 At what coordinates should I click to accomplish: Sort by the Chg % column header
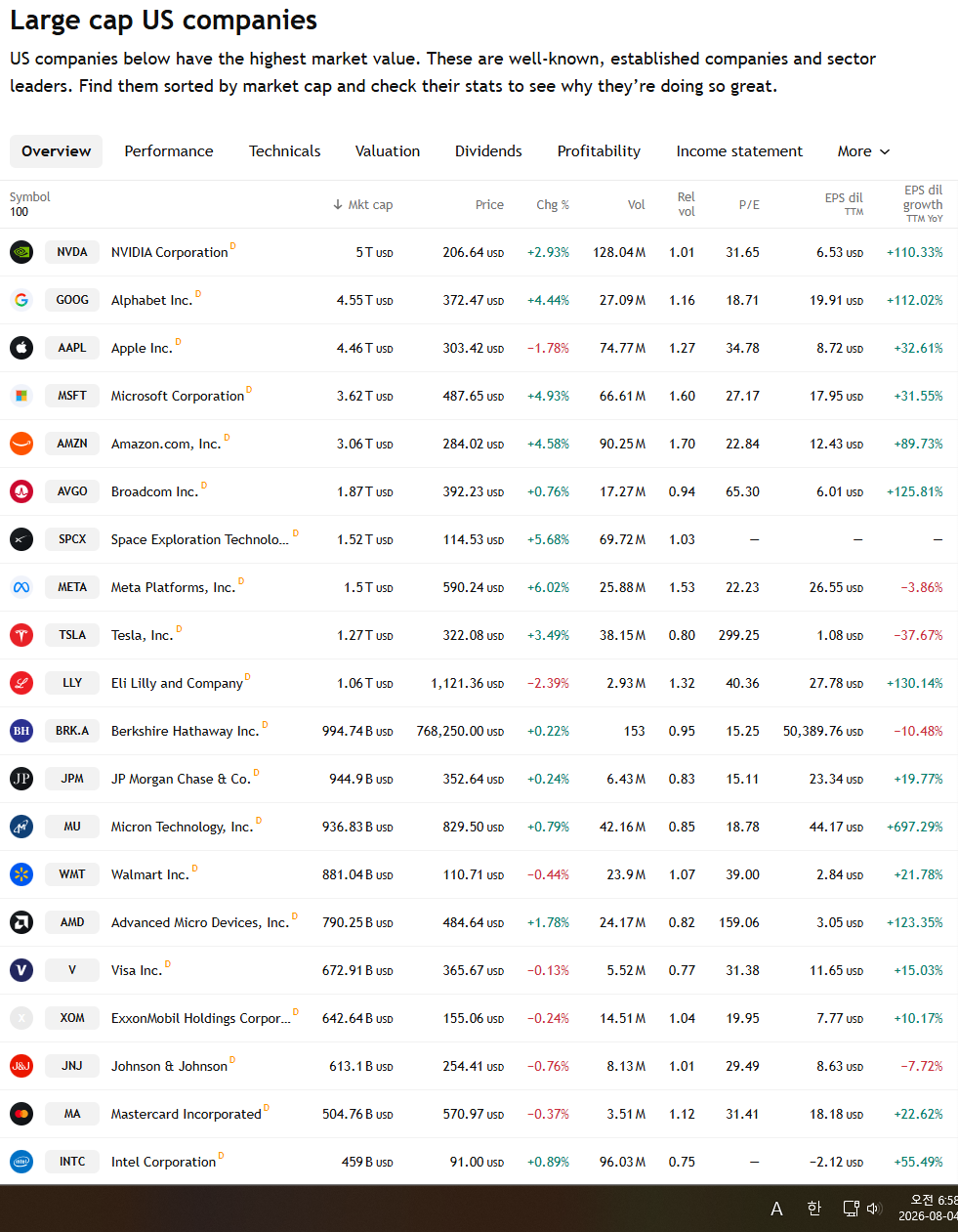click(x=553, y=205)
